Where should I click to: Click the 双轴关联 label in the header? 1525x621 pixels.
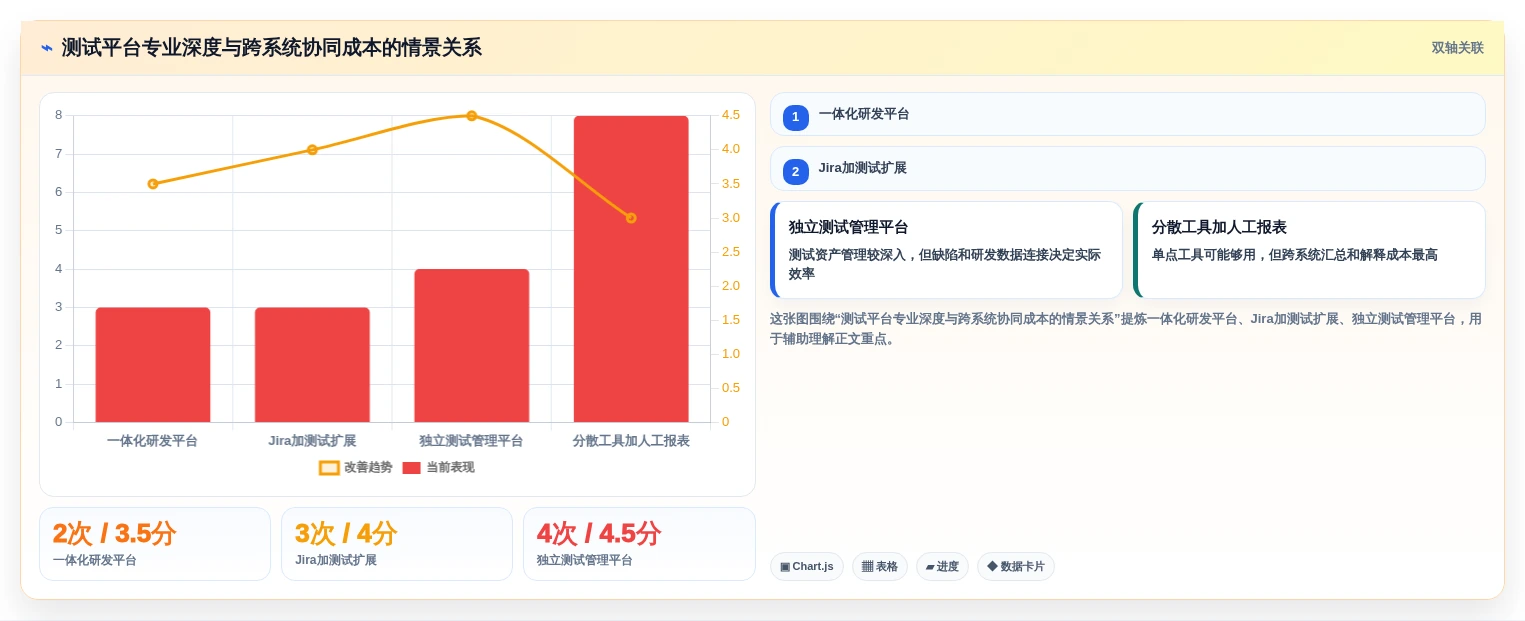(x=1457, y=48)
